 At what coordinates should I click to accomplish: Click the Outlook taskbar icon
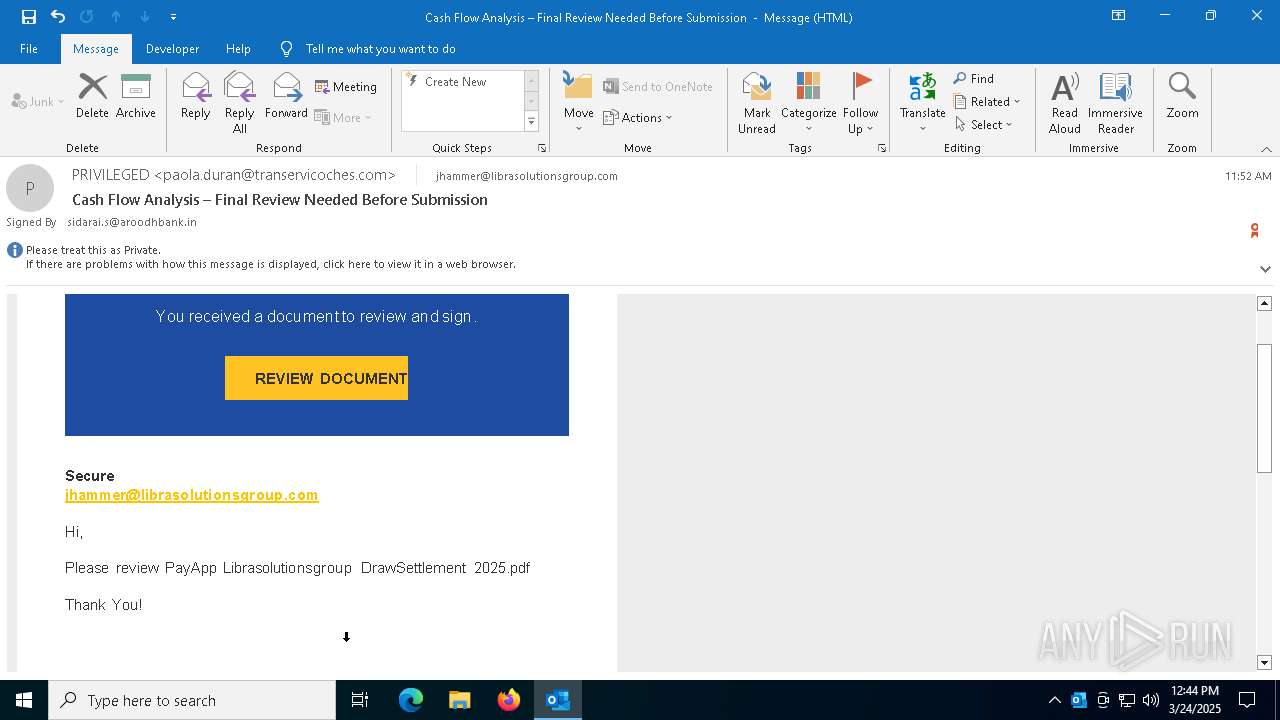pos(558,700)
